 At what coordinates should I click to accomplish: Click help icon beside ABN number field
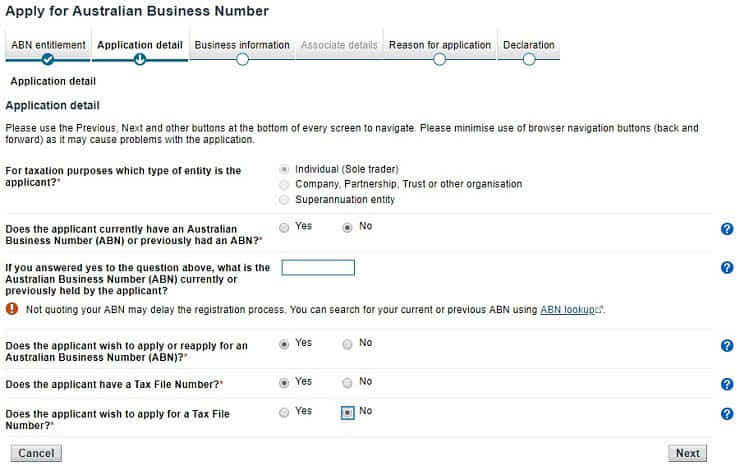(727, 267)
